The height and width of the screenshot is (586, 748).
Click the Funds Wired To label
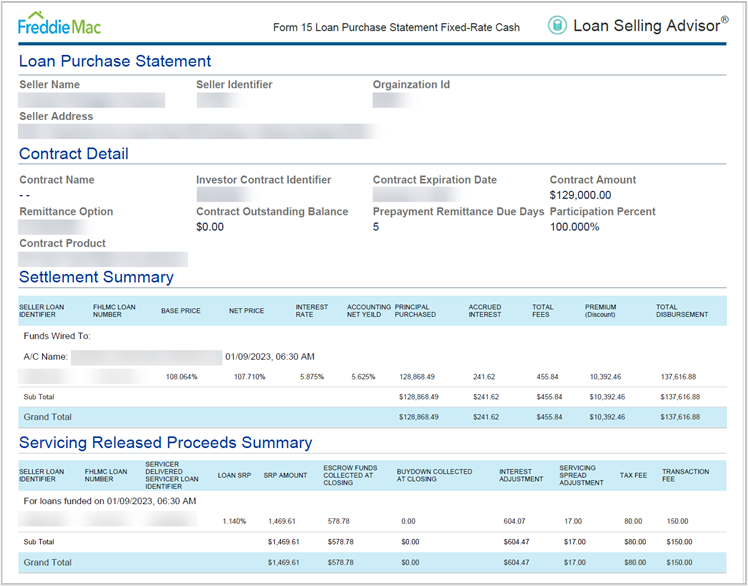click(57, 336)
